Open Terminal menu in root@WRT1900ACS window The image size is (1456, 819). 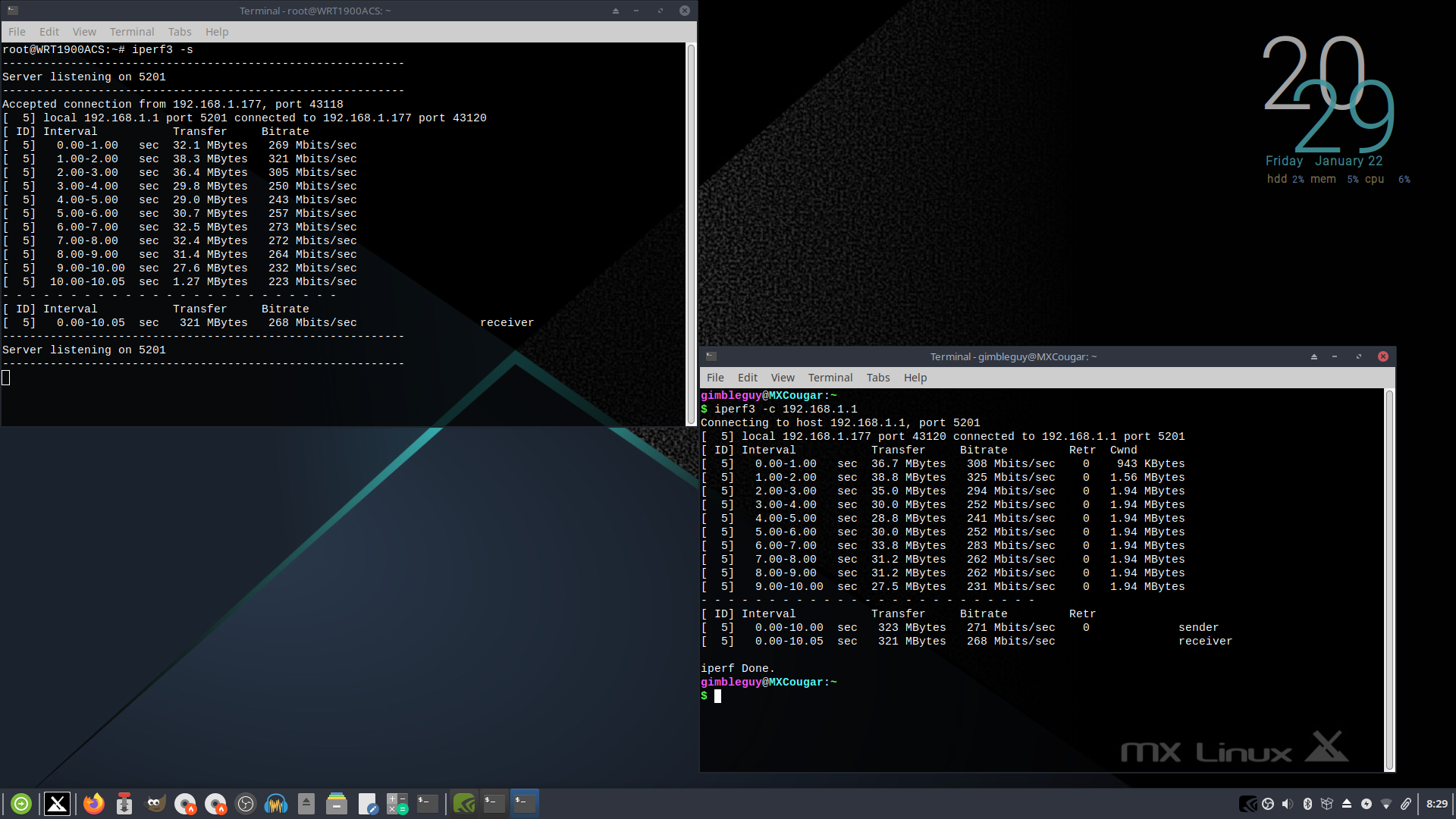132,32
